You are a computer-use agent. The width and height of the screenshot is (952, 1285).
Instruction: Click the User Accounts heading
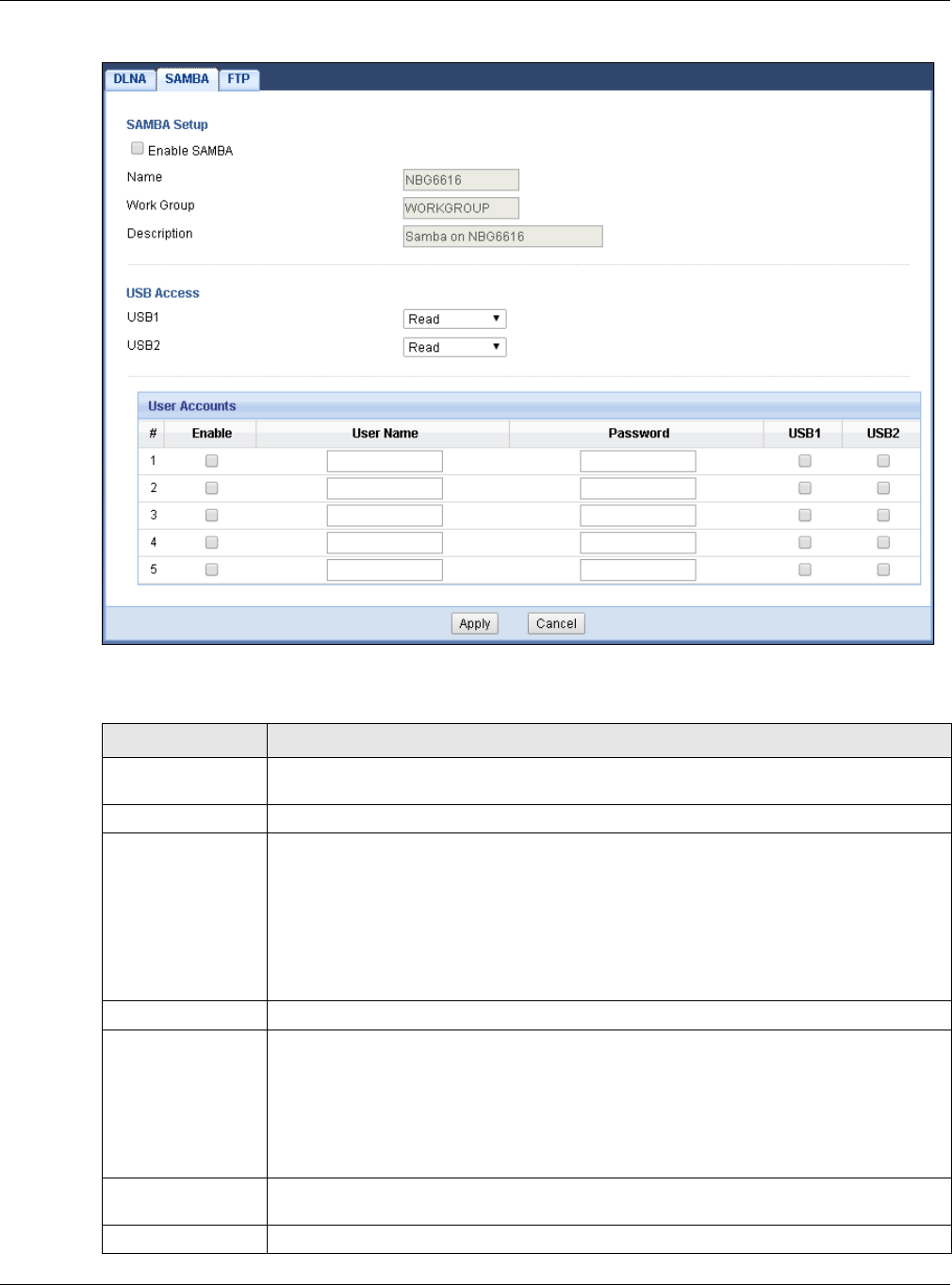(192, 406)
